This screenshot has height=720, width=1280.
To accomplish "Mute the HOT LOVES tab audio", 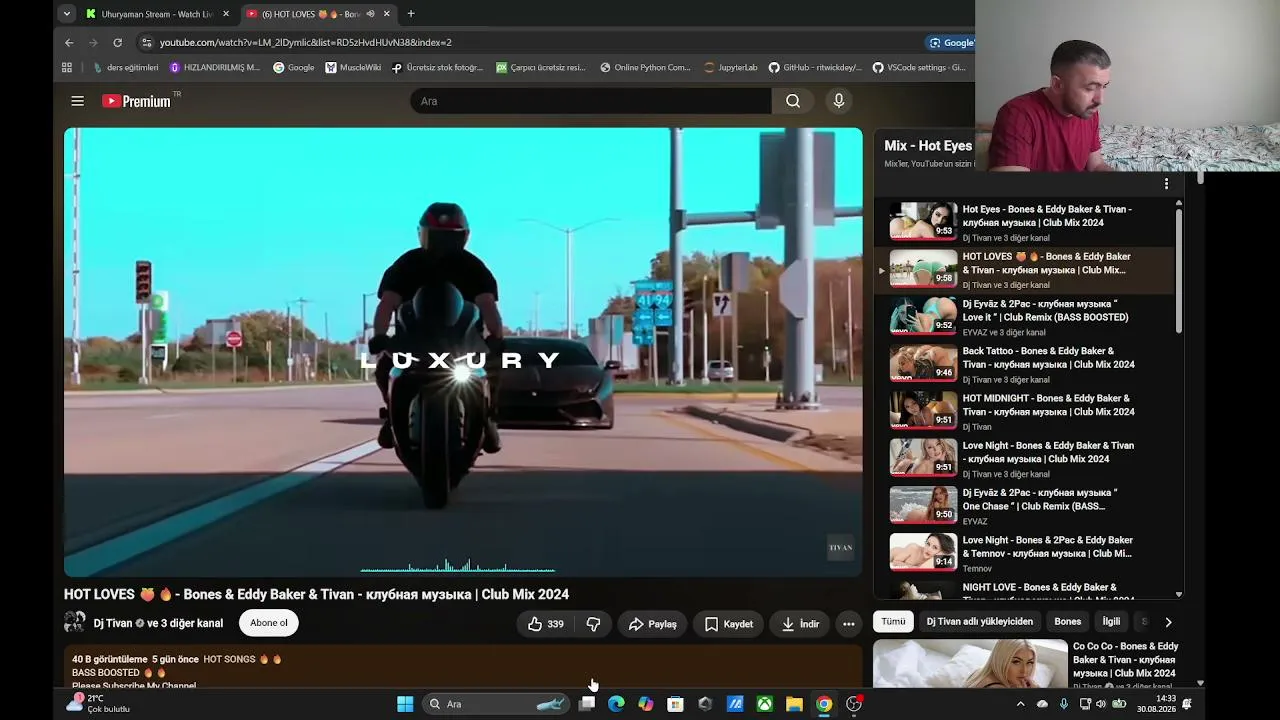I will point(371,14).
